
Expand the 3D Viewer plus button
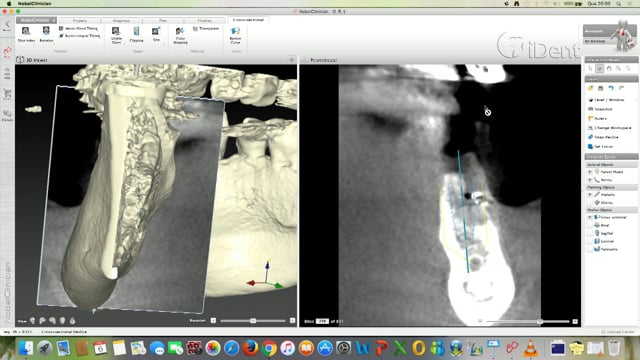click(x=291, y=60)
